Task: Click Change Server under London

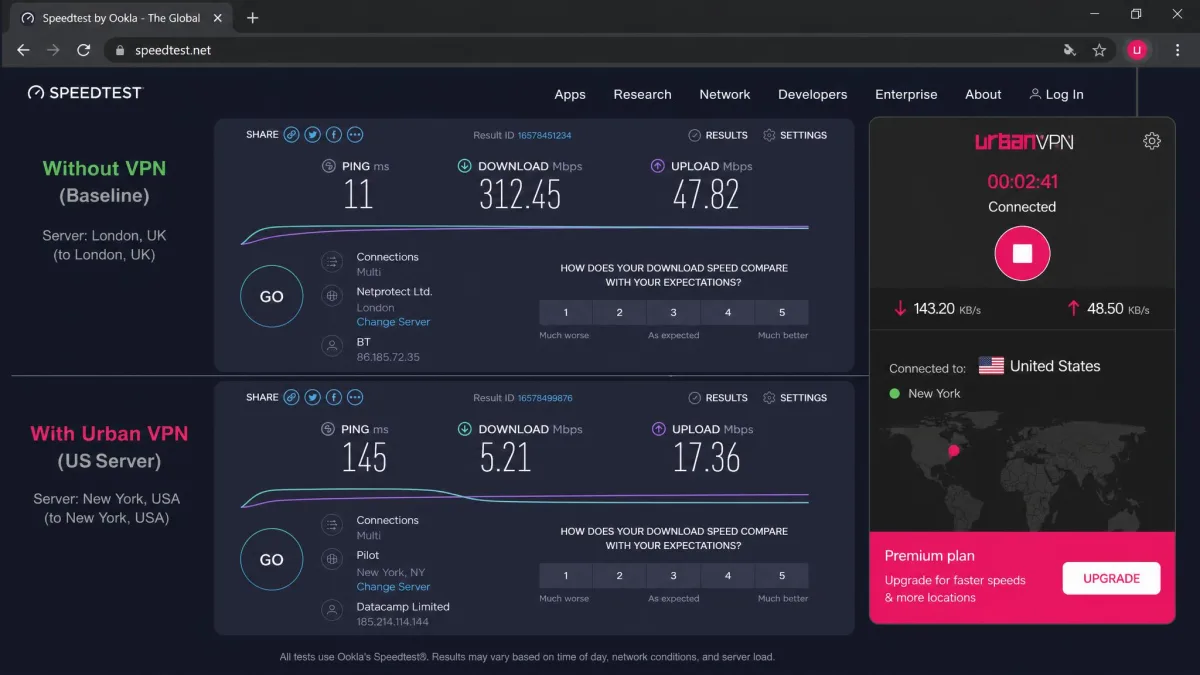Action: coord(393,322)
